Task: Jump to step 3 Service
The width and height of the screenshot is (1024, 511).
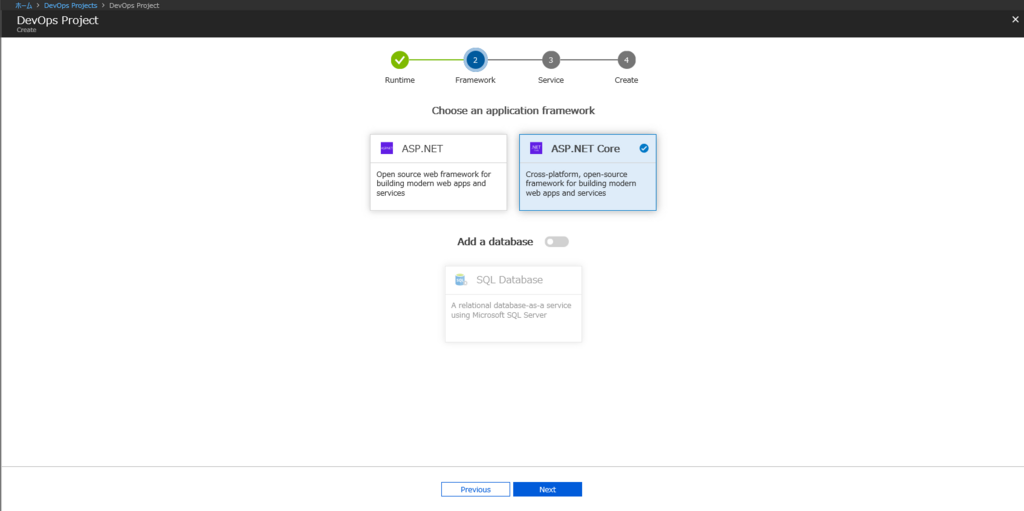Action: (551, 60)
